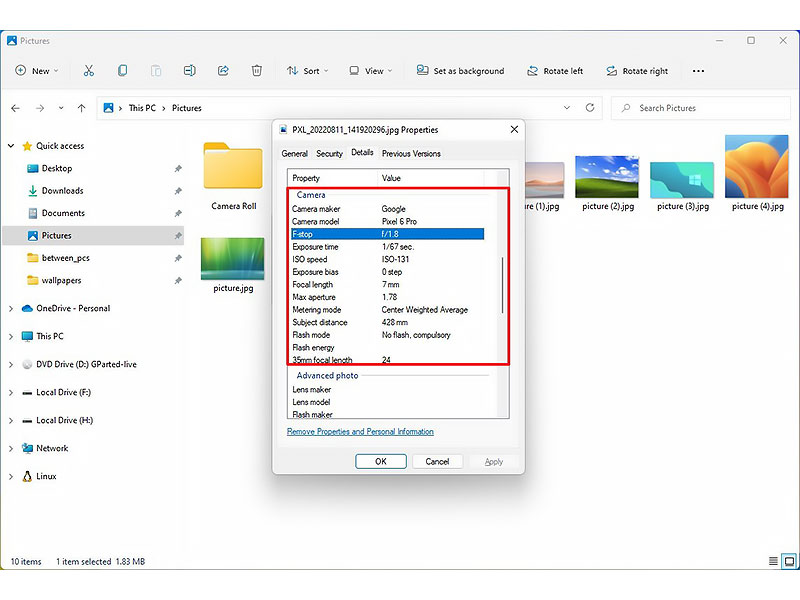Select the Metering mode row
Image resolution: width=800 pixels, height=600 pixels.
pos(387,310)
